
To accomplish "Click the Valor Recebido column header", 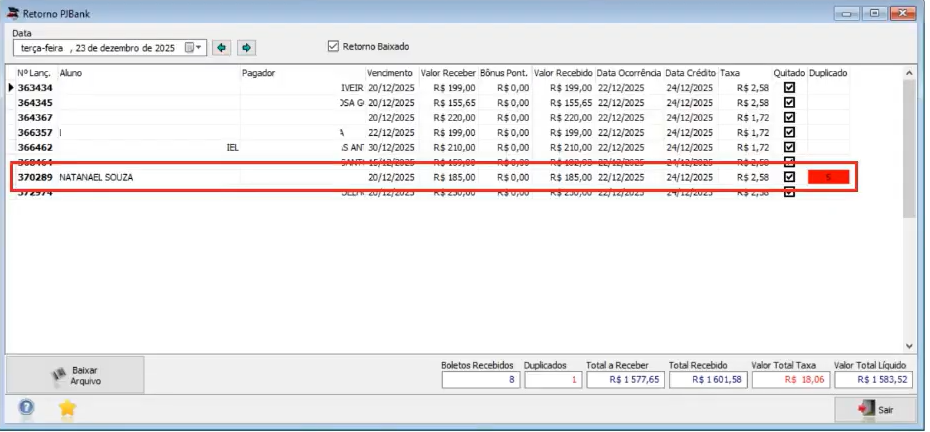I will pos(563,73).
